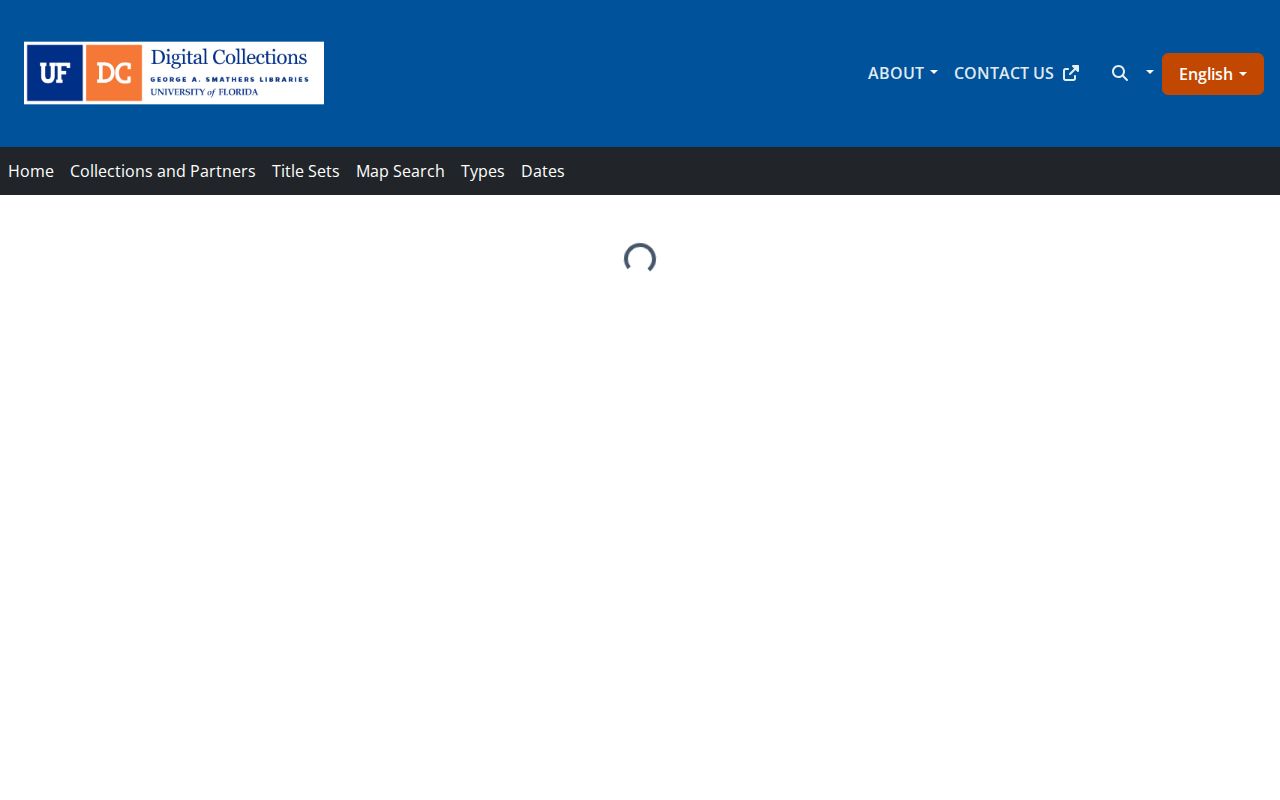Go to Home in navigation bar
The height and width of the screenshot is (800, 1280).
[x=31, y=171]
